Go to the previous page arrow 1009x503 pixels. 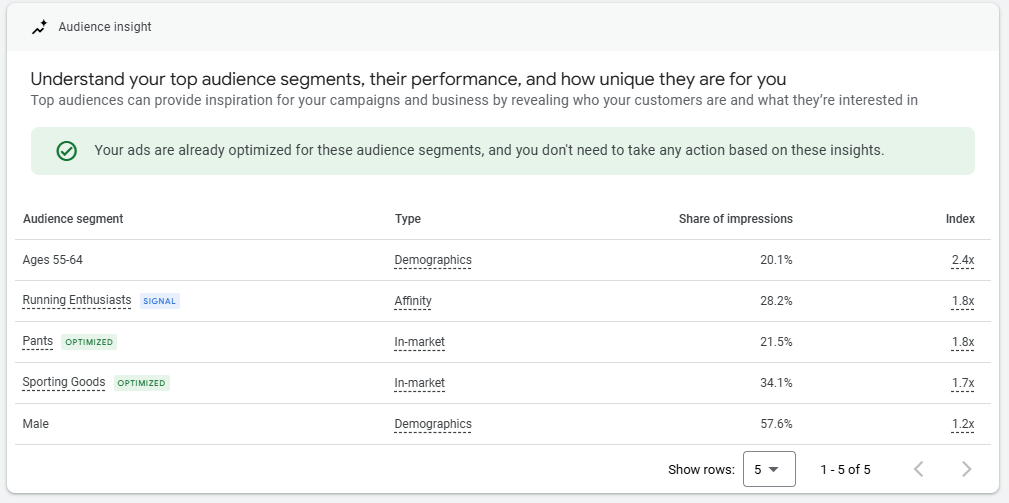coord(919,469)
